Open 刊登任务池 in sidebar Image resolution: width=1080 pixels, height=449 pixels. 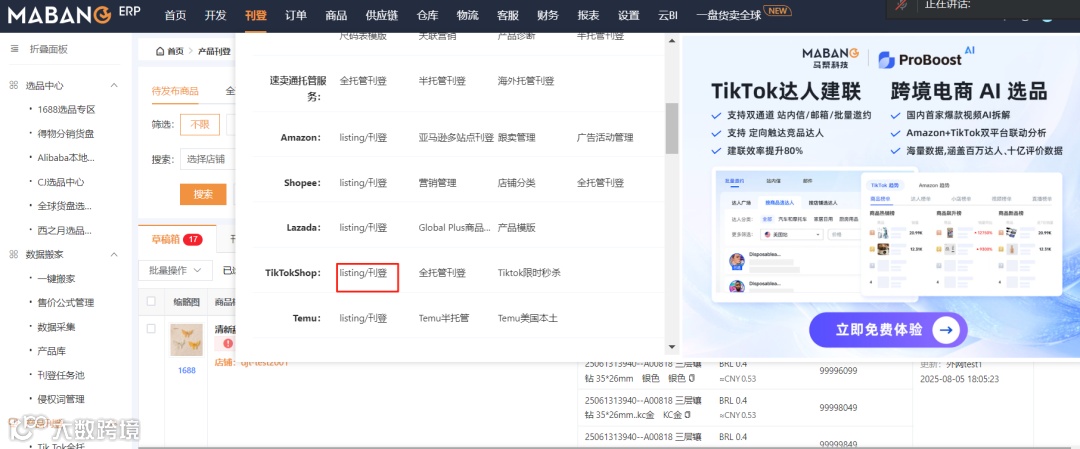[61, 375]
